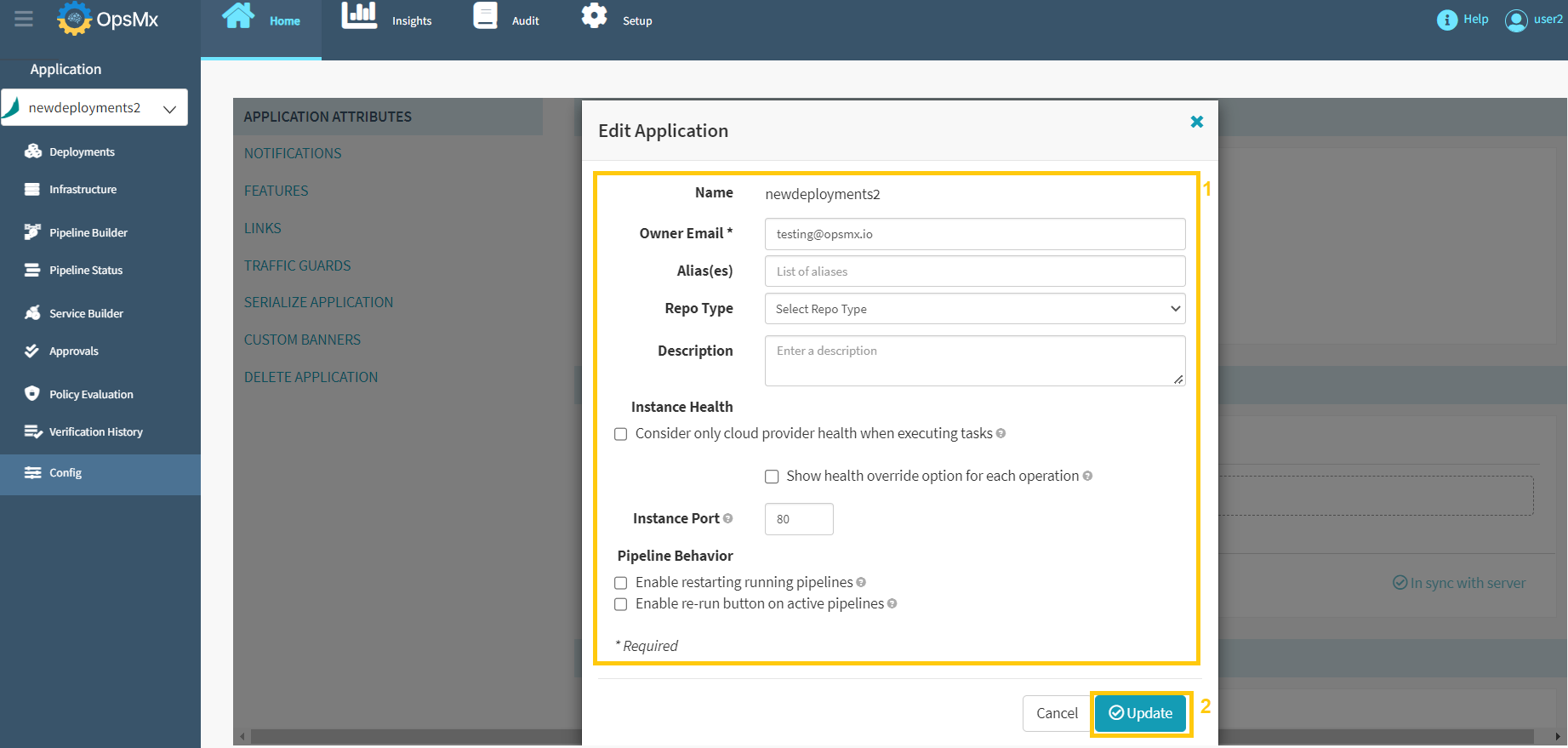Screen dimensions: 1568x748
Task: Click the Audit book icon
Action: coord(485,16)
